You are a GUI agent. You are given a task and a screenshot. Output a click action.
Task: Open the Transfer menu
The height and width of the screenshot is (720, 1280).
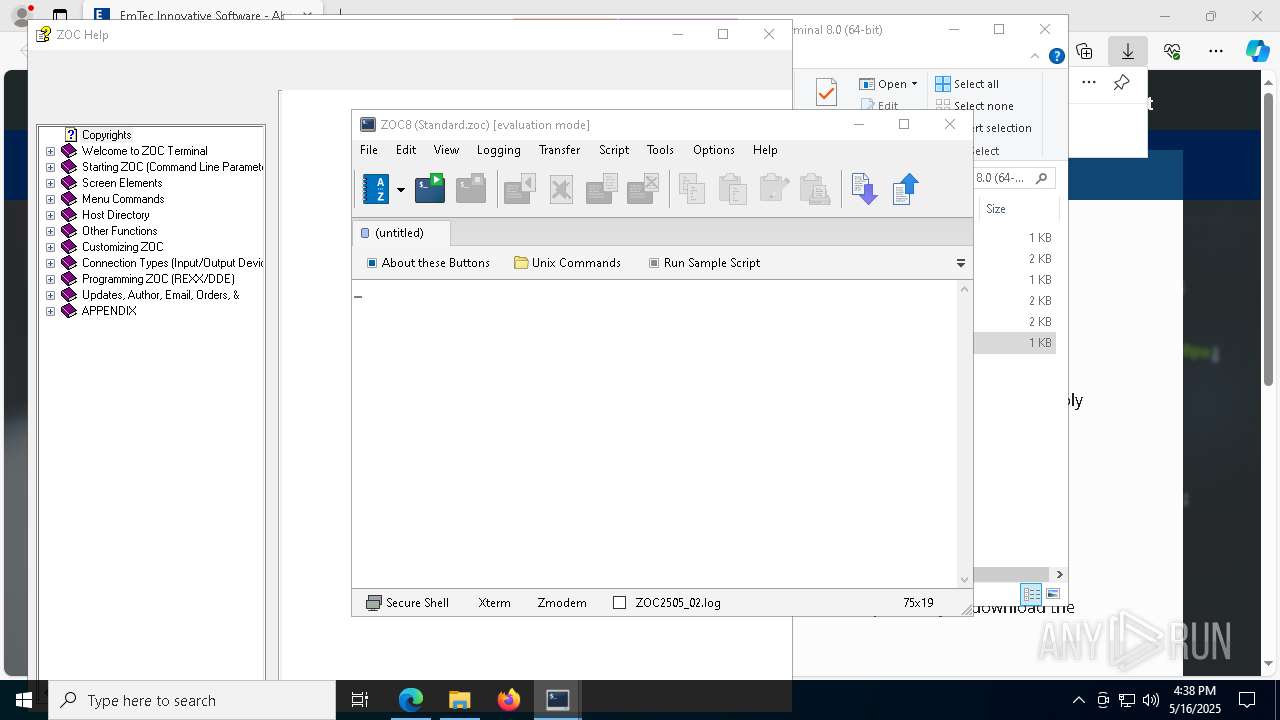(559, 150)
